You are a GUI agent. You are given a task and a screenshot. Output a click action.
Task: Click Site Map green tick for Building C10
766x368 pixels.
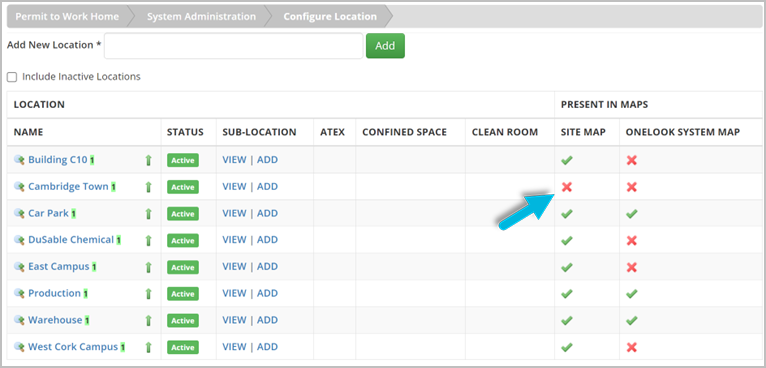[x=567, y=160]
